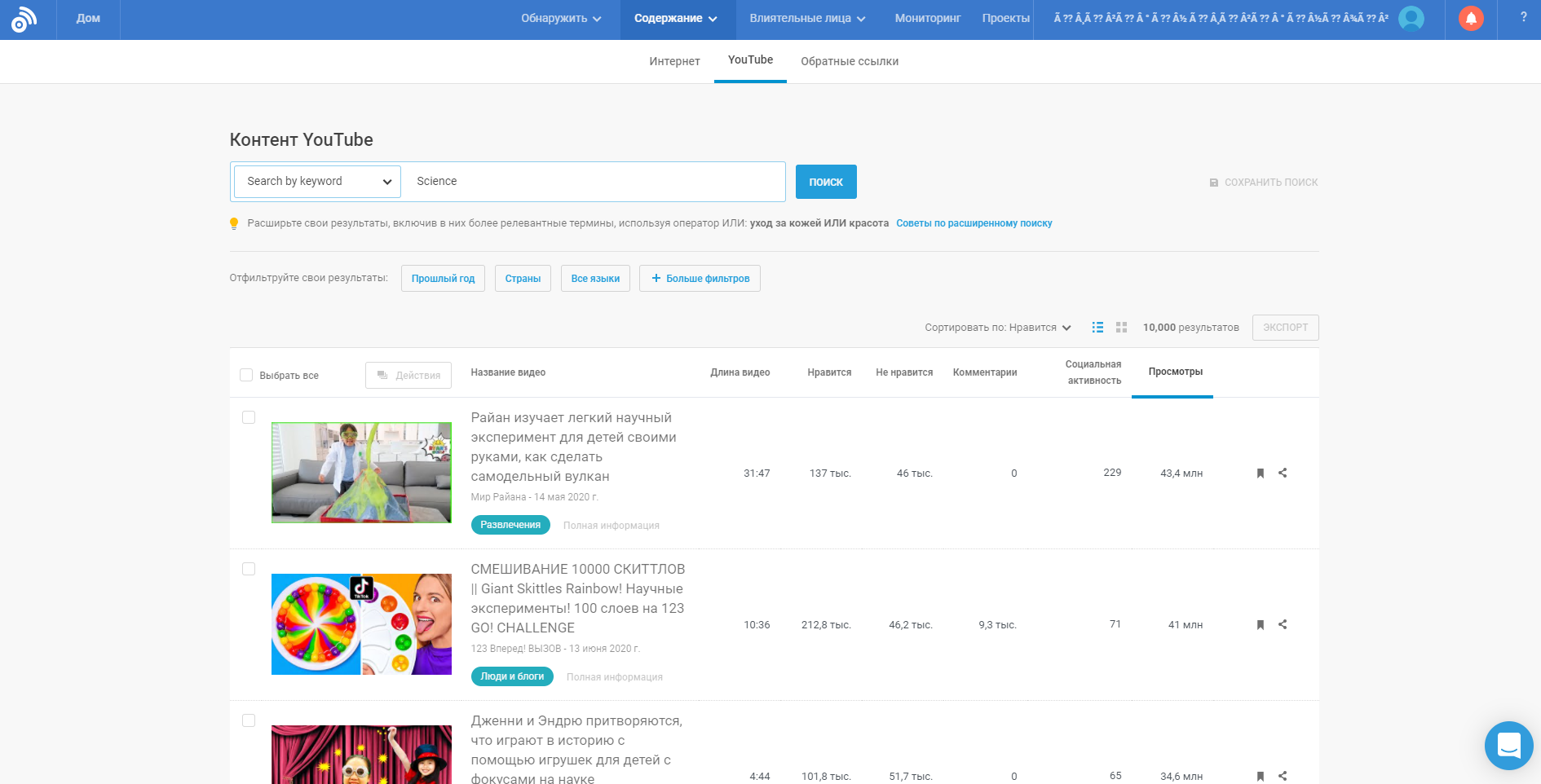Screen dimensions: 1541x784
Task: Click the Действия button
Action: pyautogui.click(x=408, y=375)
